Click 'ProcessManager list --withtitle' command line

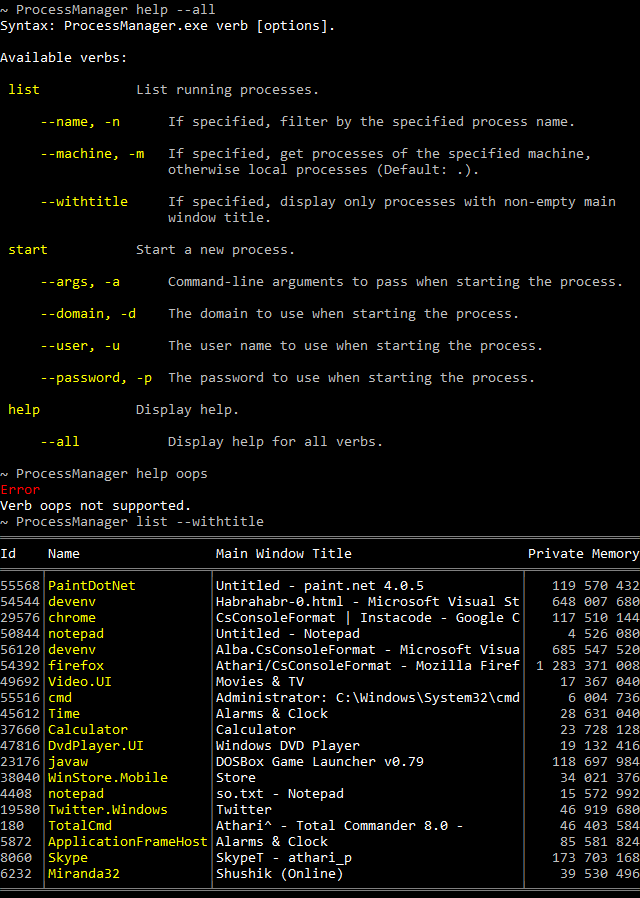click(x=132, y=522)
